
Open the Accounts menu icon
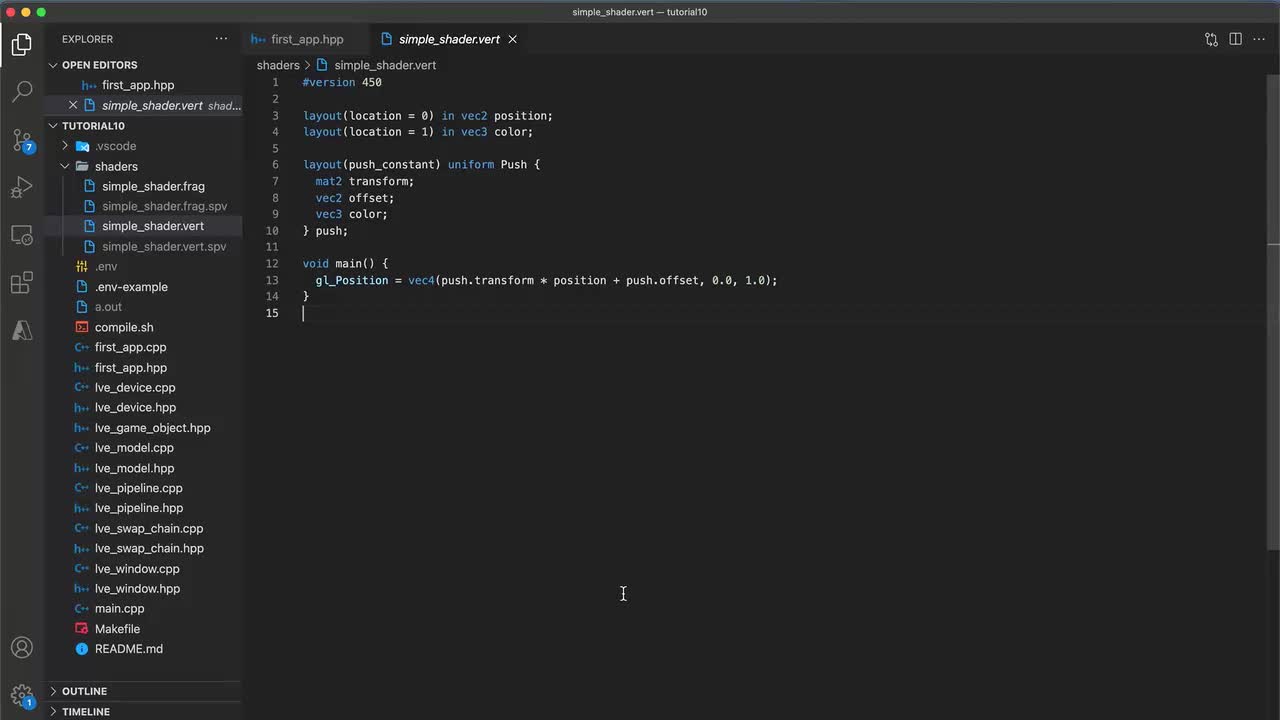click(x=22, y=648)
